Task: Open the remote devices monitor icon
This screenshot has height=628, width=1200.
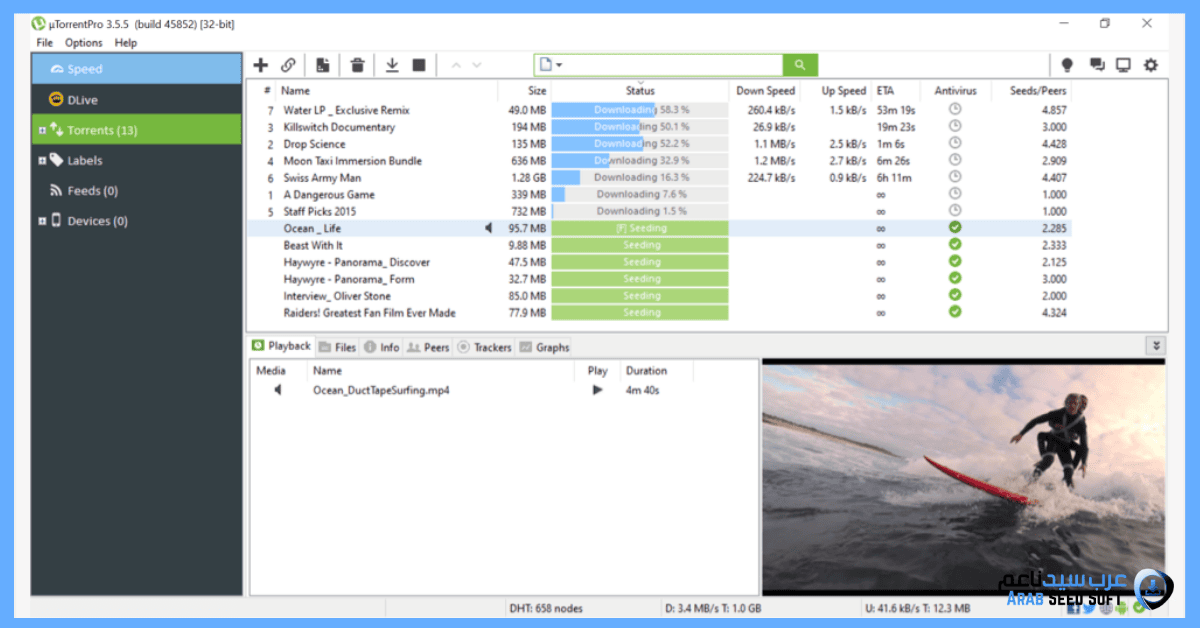Action: click(1123, 64)
